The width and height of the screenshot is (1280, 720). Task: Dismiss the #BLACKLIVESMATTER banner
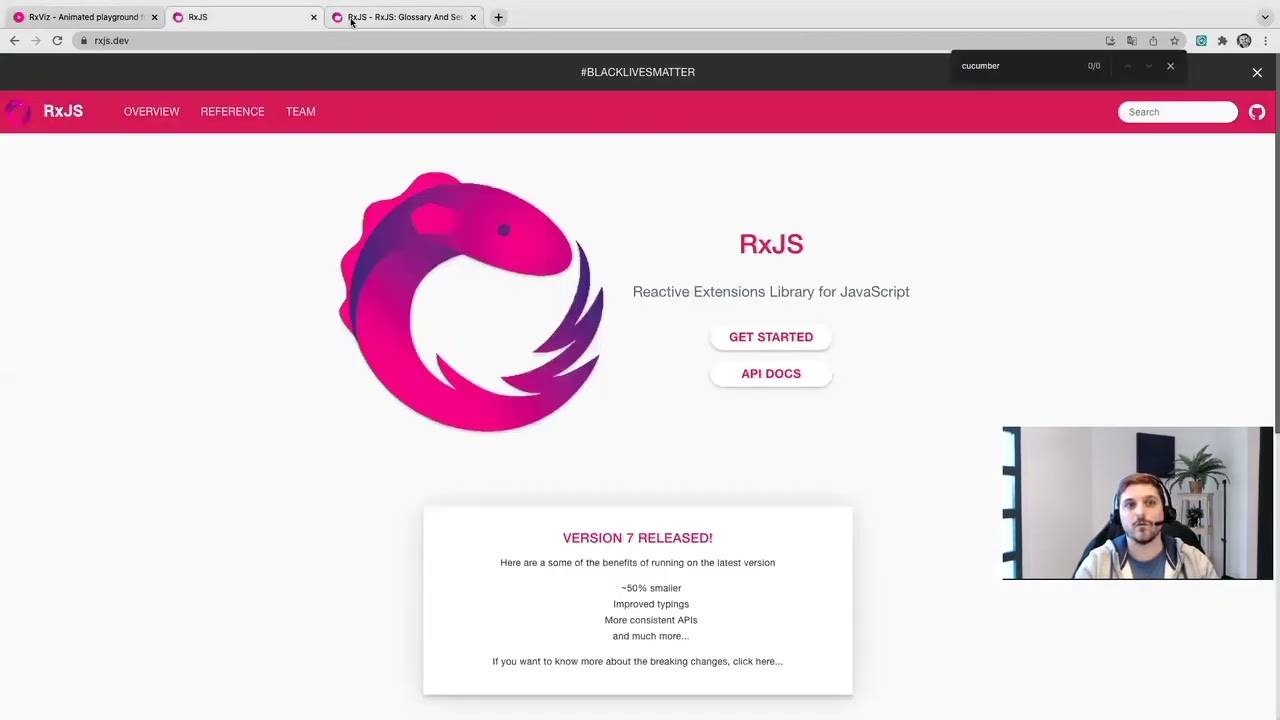(1257, 72)
